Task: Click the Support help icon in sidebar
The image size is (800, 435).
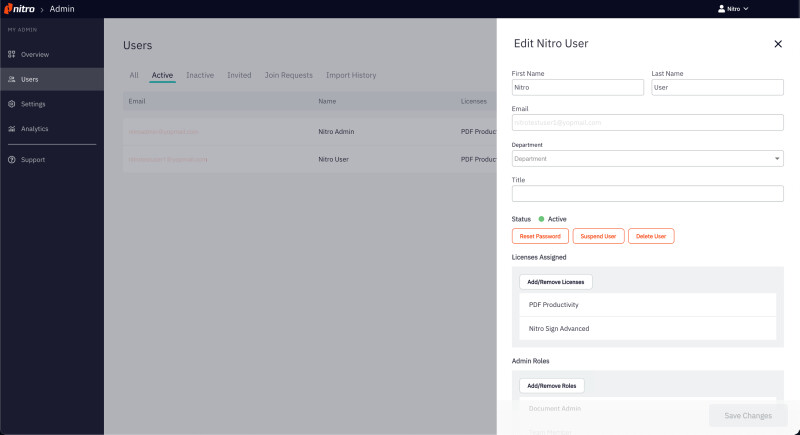Action: (x=11, y=160)
